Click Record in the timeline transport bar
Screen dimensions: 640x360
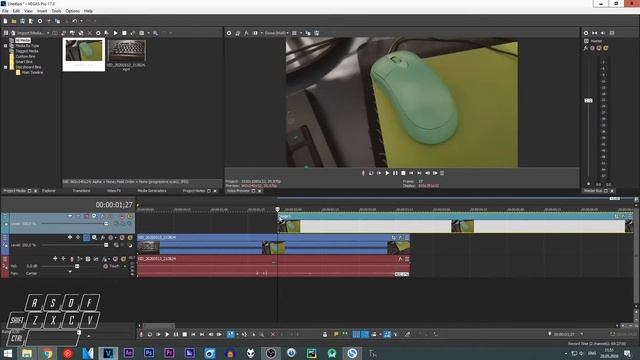point(141,334)
